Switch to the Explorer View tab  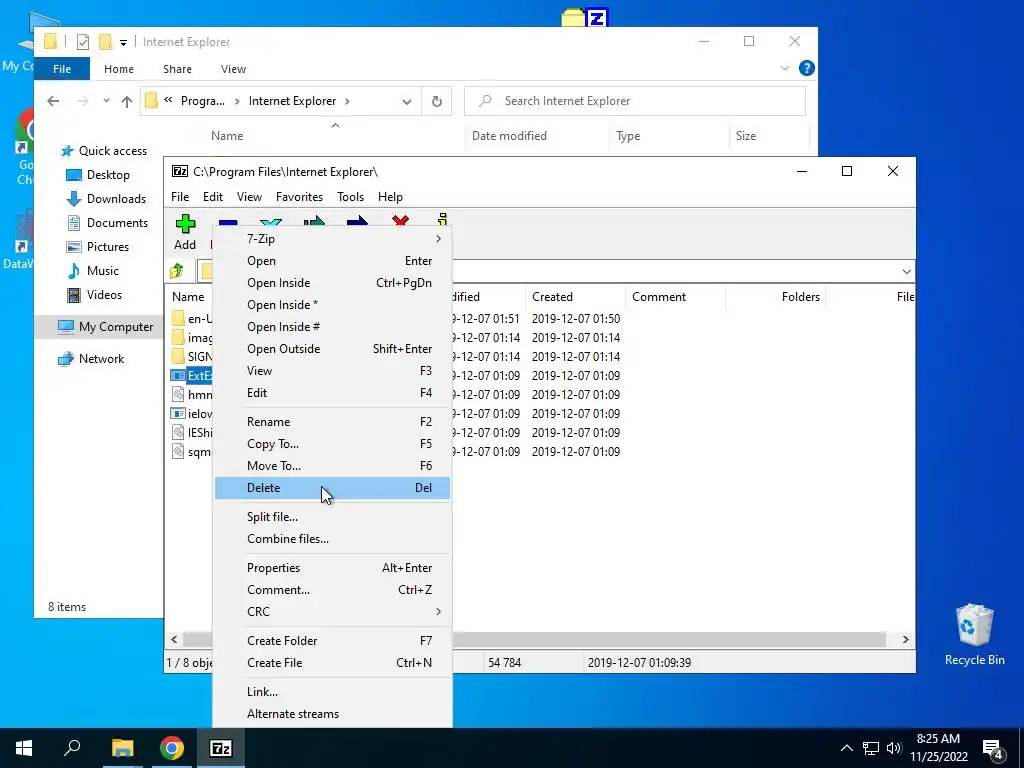click(x=233, y=69)
